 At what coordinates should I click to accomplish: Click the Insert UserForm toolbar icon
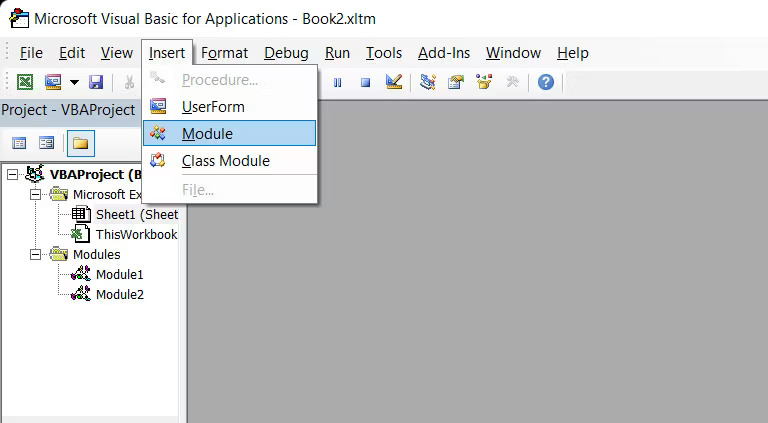(x=53, y=82)
